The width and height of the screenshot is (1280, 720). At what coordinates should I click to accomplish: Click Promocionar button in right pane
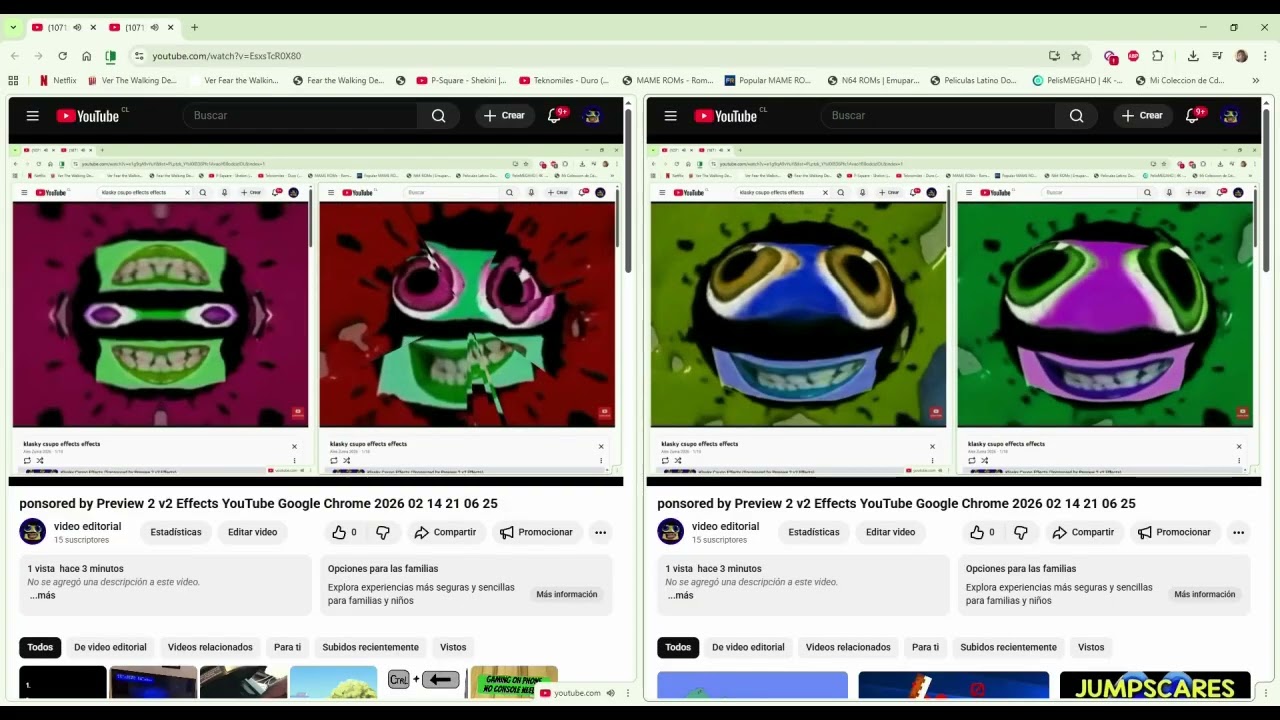1173,532
